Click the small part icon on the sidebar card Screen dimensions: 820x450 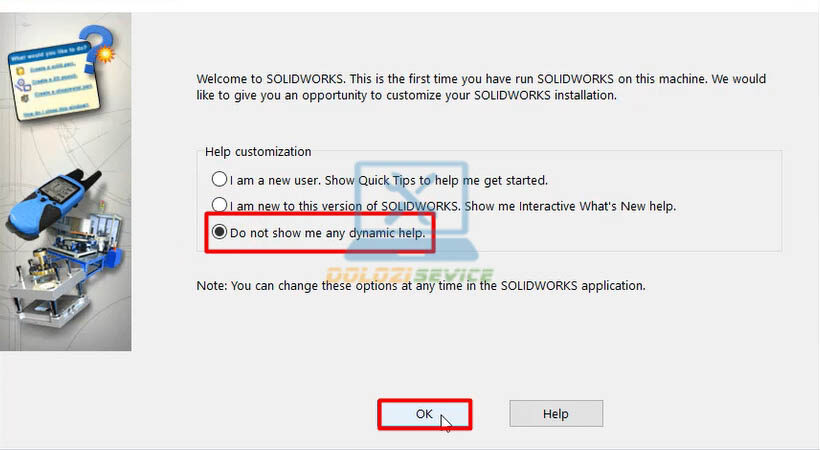click(x=20, y=71)
